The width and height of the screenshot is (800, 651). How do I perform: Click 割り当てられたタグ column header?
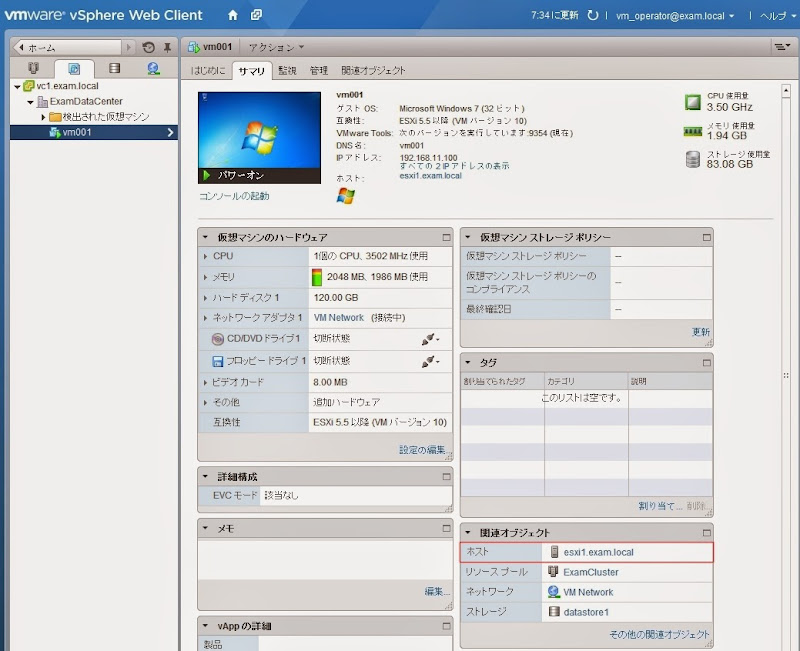click(x=502, y=382)
